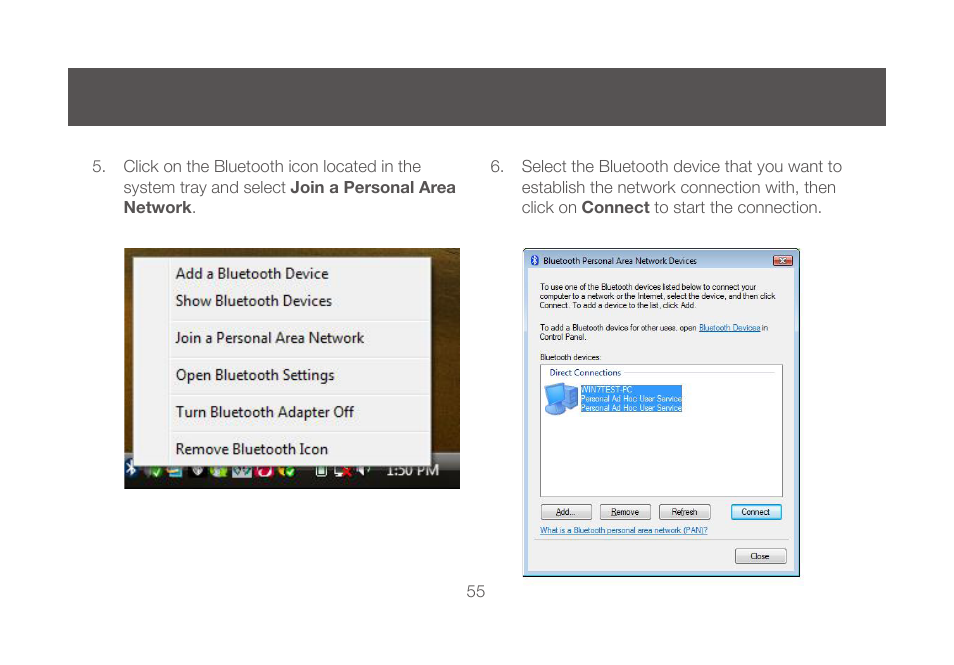The height and width of the screenshot is (665, 954).
Task: Click the volume speaker tray icon
Action: click(363, 470)
